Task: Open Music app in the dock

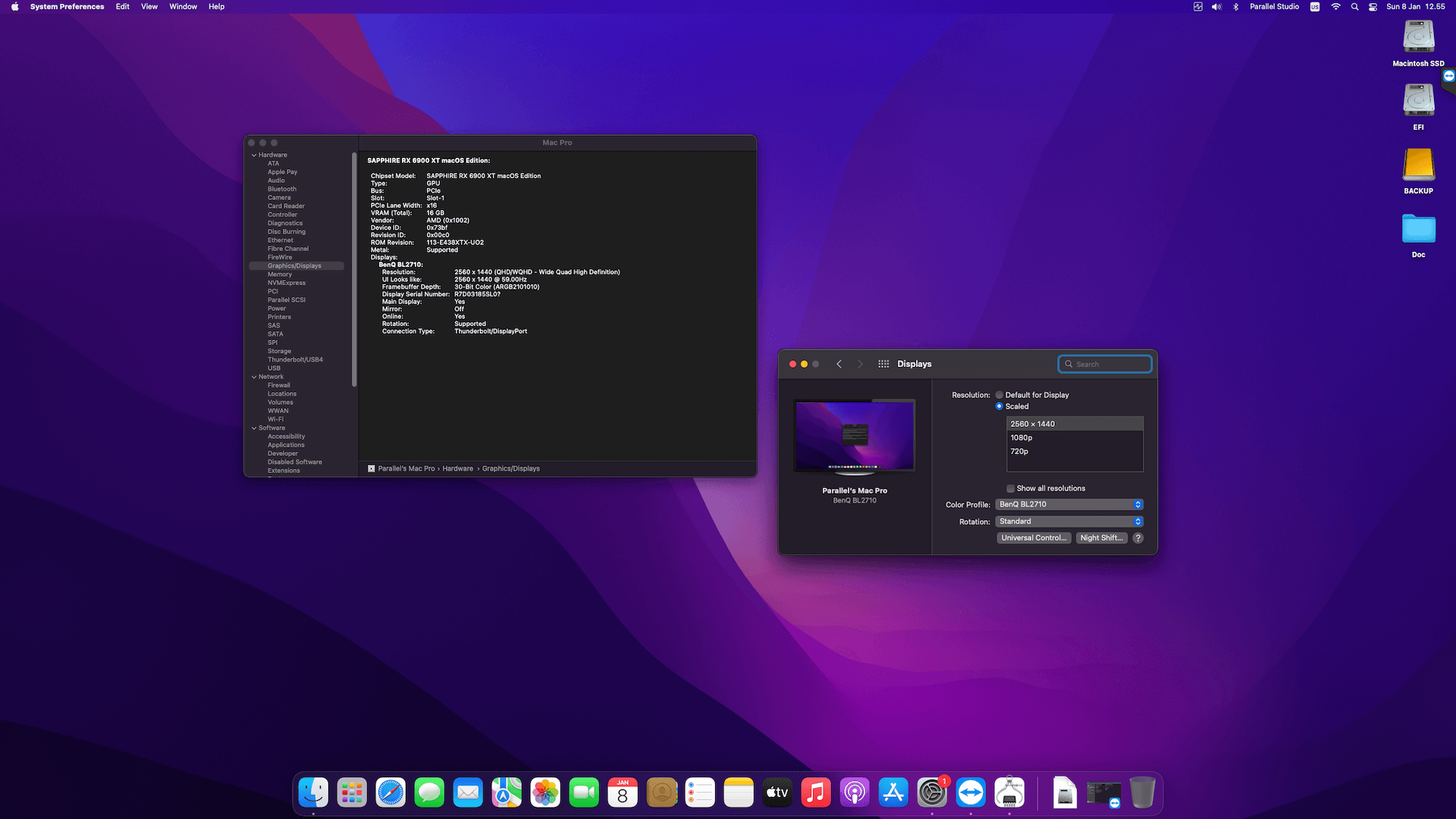Action: (x=816, y=792)
